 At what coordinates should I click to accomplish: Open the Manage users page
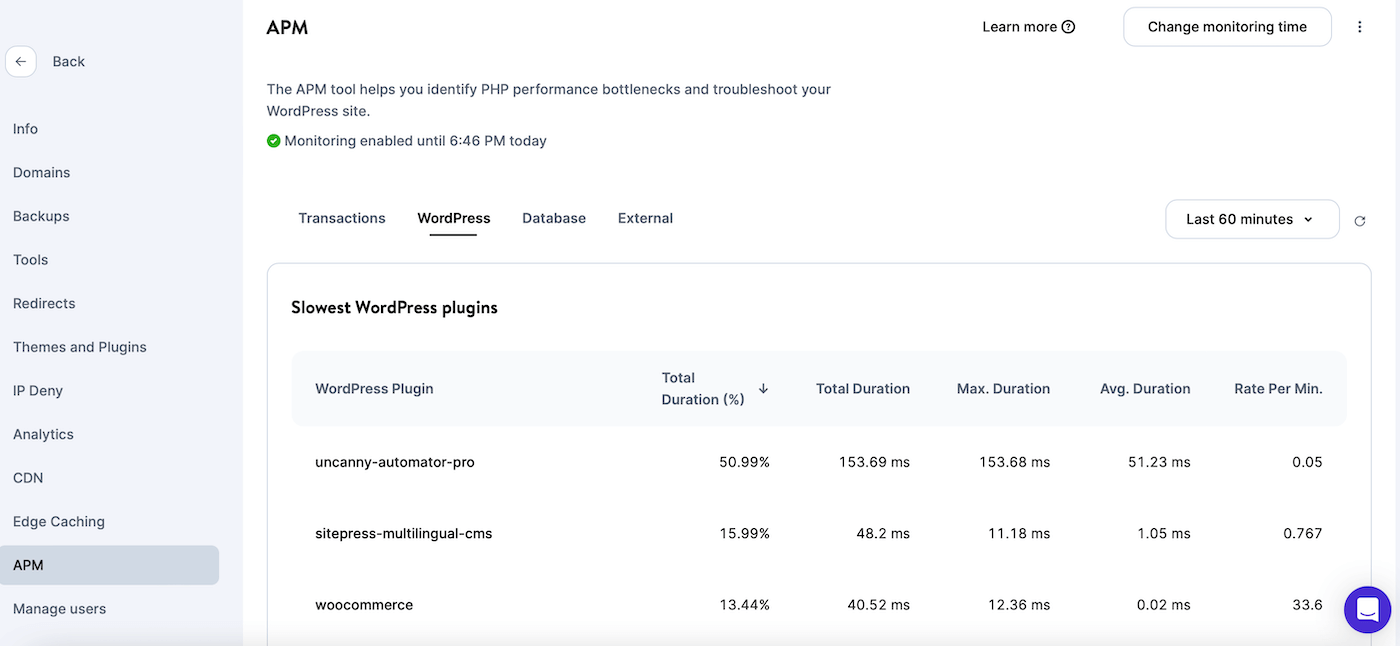pos(59,608)
